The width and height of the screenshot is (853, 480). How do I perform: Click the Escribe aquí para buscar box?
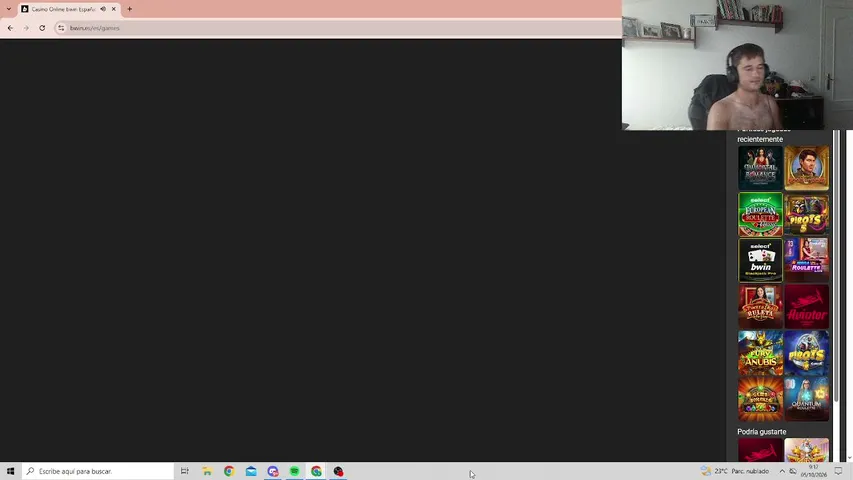pyautogui.click(x=98, y=471)
